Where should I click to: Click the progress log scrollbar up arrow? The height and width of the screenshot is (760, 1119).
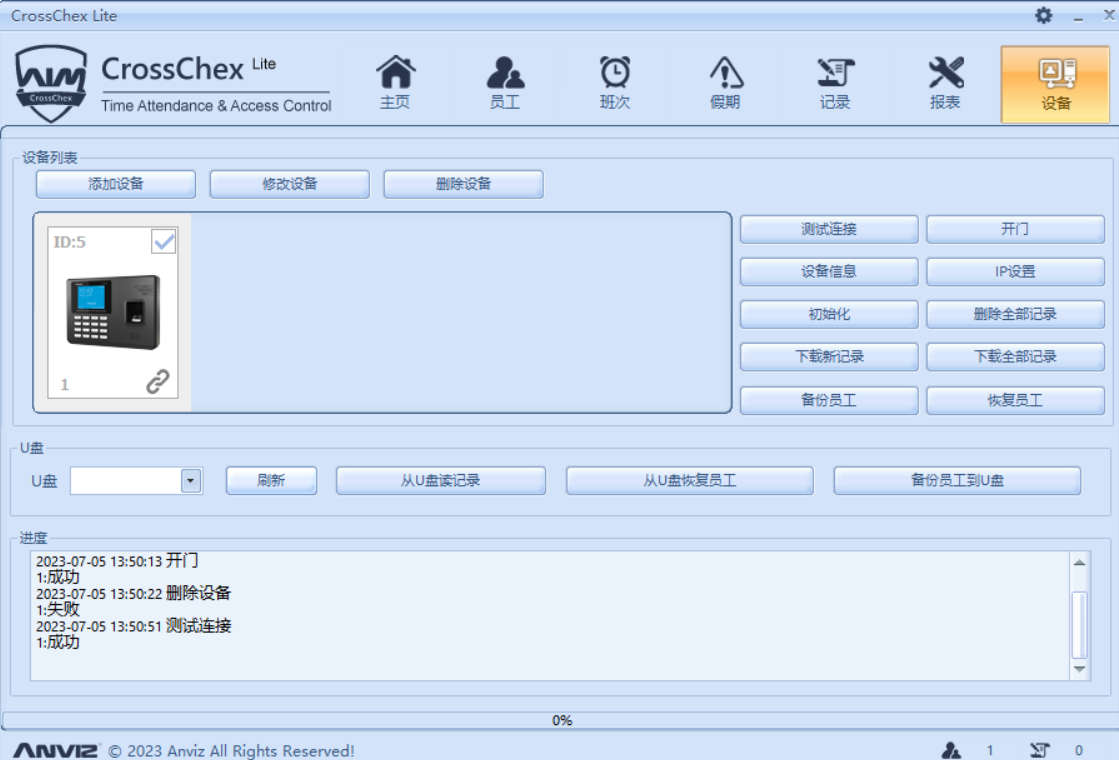1080,562
